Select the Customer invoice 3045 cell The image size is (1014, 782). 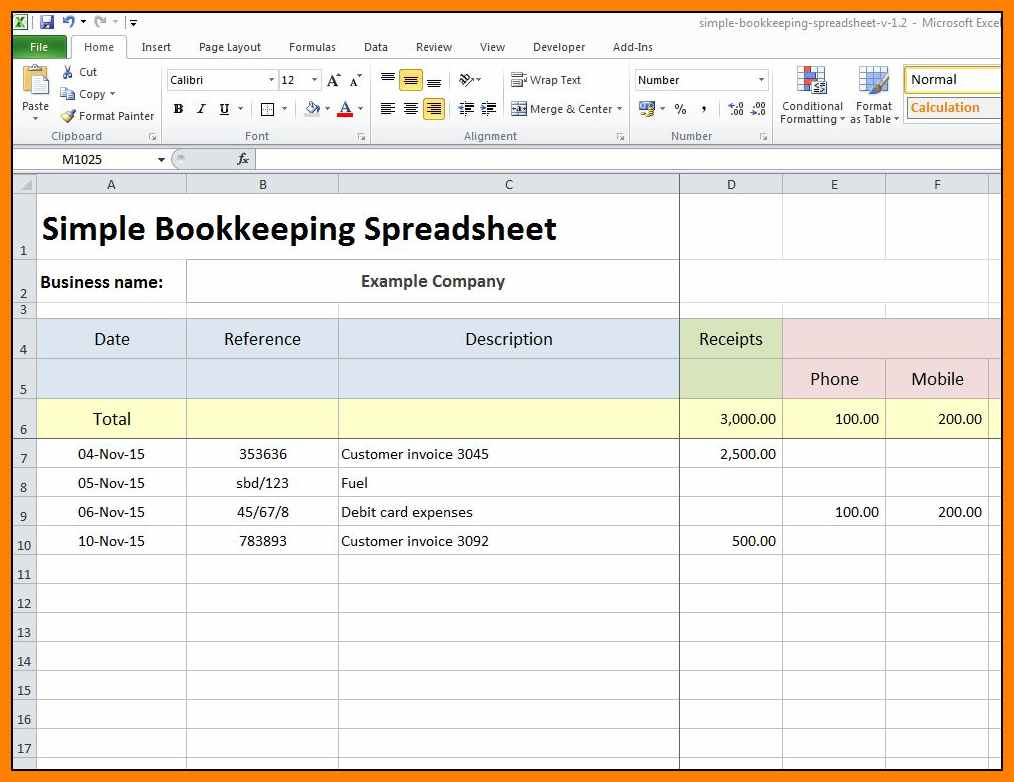pos(508,454)
